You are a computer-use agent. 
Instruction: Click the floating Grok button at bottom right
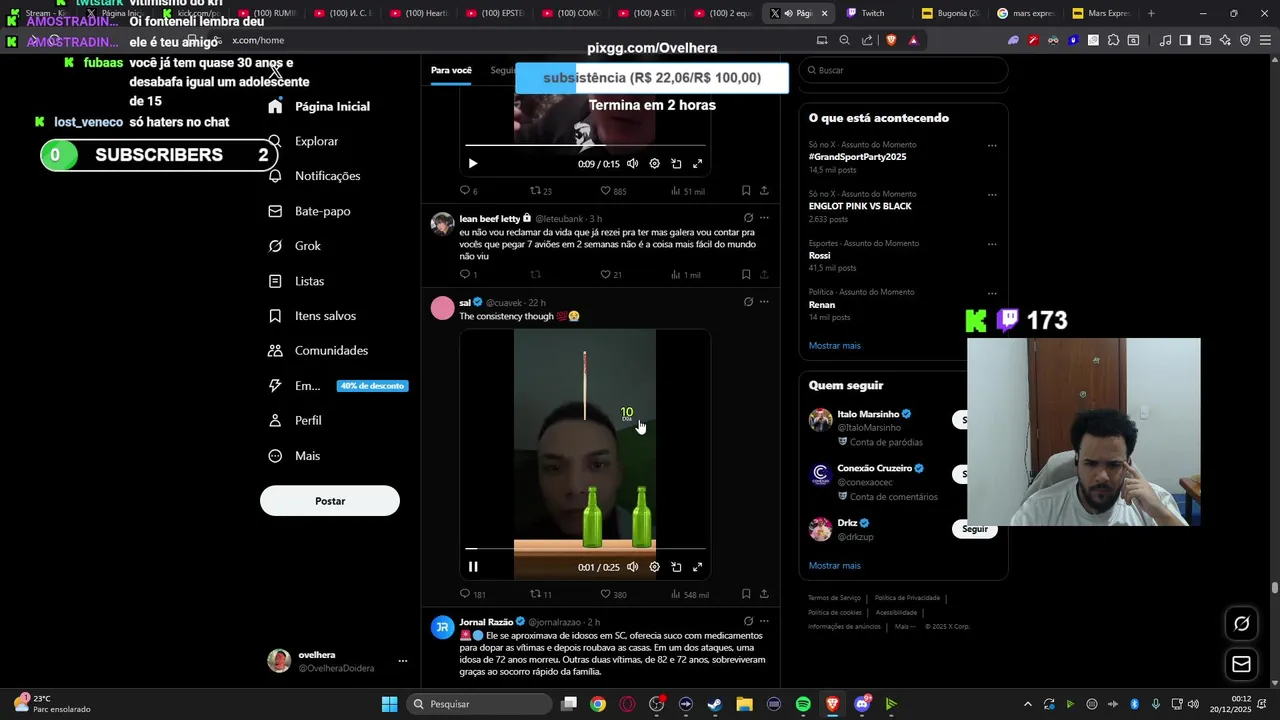tap(1241, 624)
